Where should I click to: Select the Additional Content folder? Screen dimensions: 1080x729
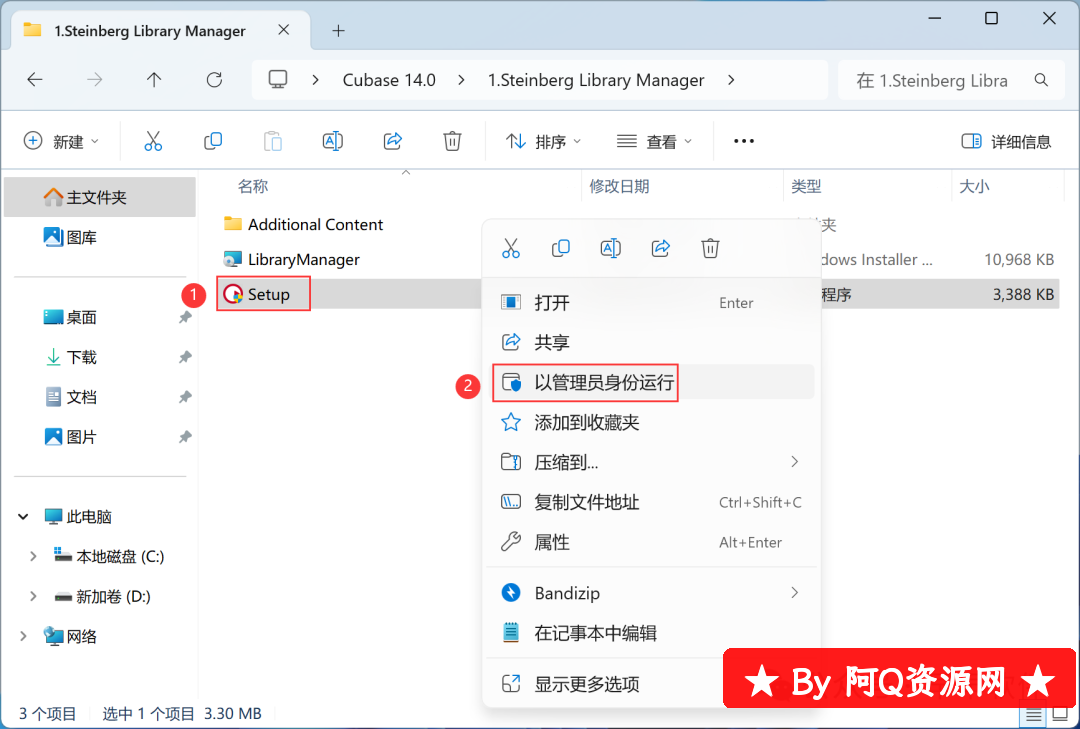303,224
